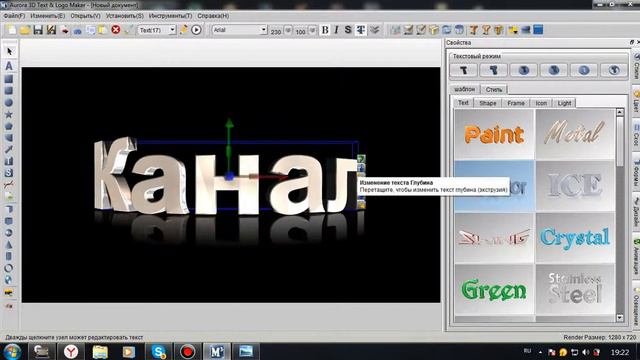The width and height of the screenshot is (640, 360).
Task: Apply the ICE text style thumbnail
Action: pyautogui.click(x=575, y=186)
